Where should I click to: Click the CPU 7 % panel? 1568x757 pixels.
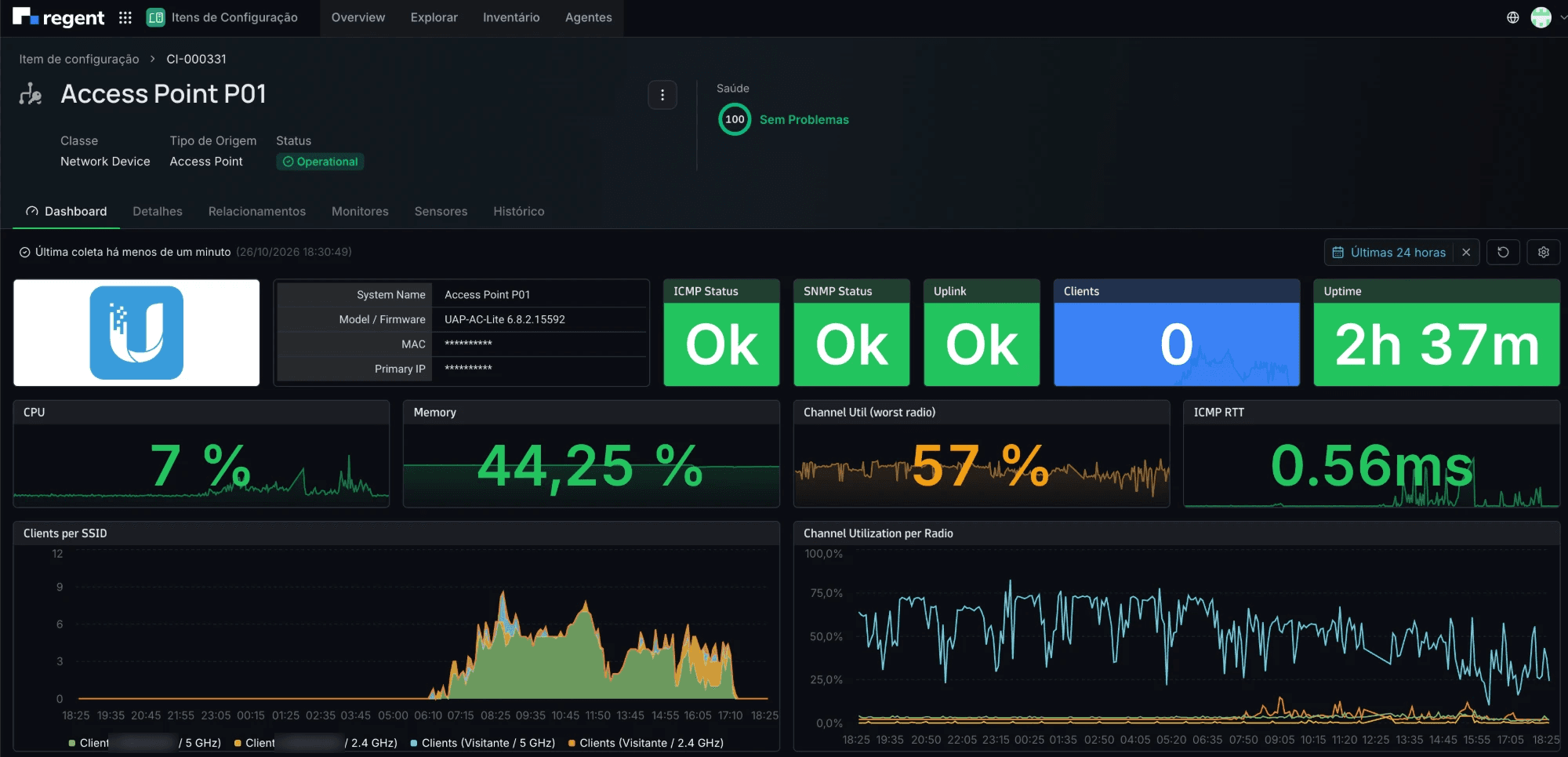coord(201,454)
